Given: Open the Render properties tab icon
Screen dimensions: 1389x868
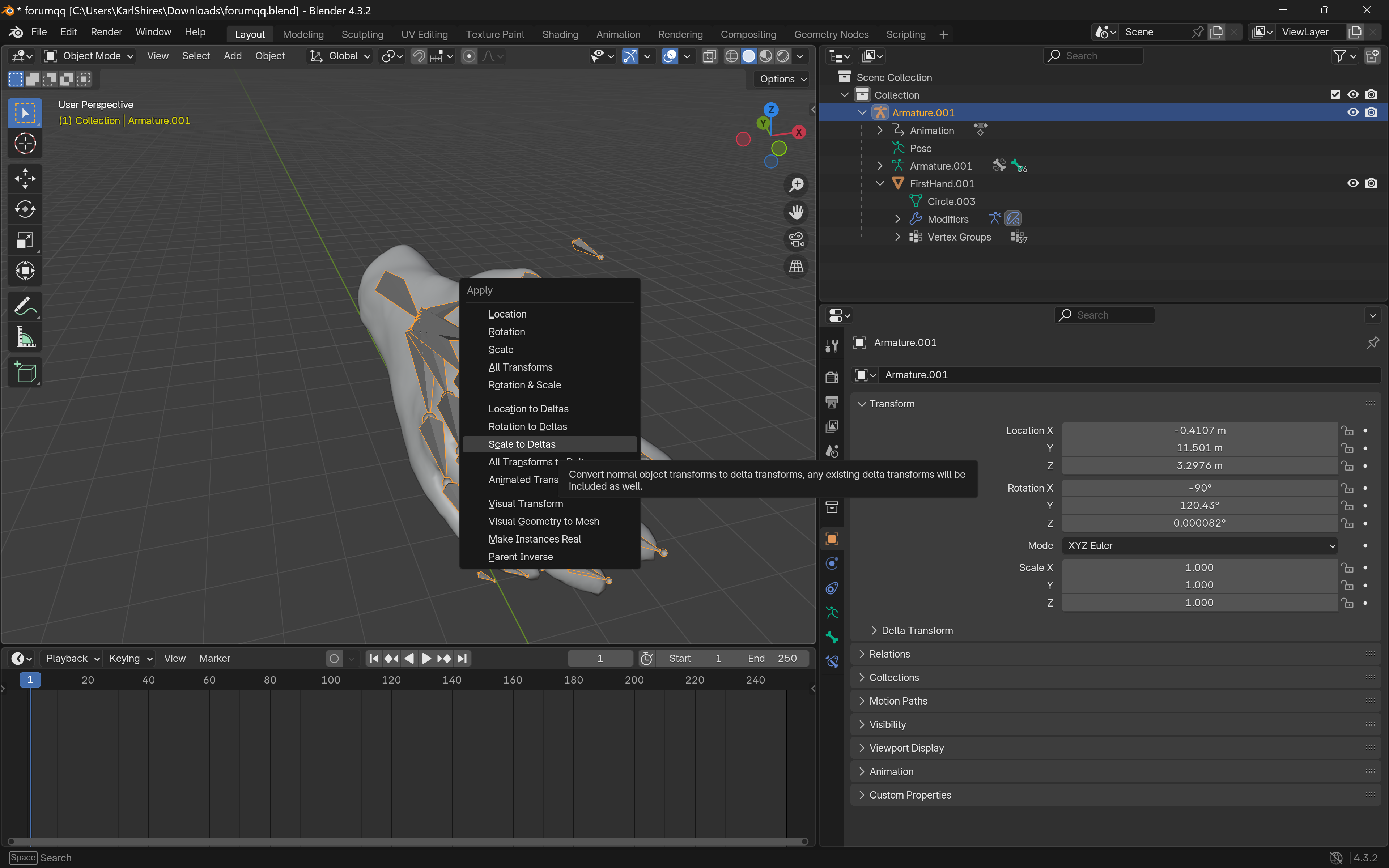Looking at the screenshot, I should [x=832, y=377].
